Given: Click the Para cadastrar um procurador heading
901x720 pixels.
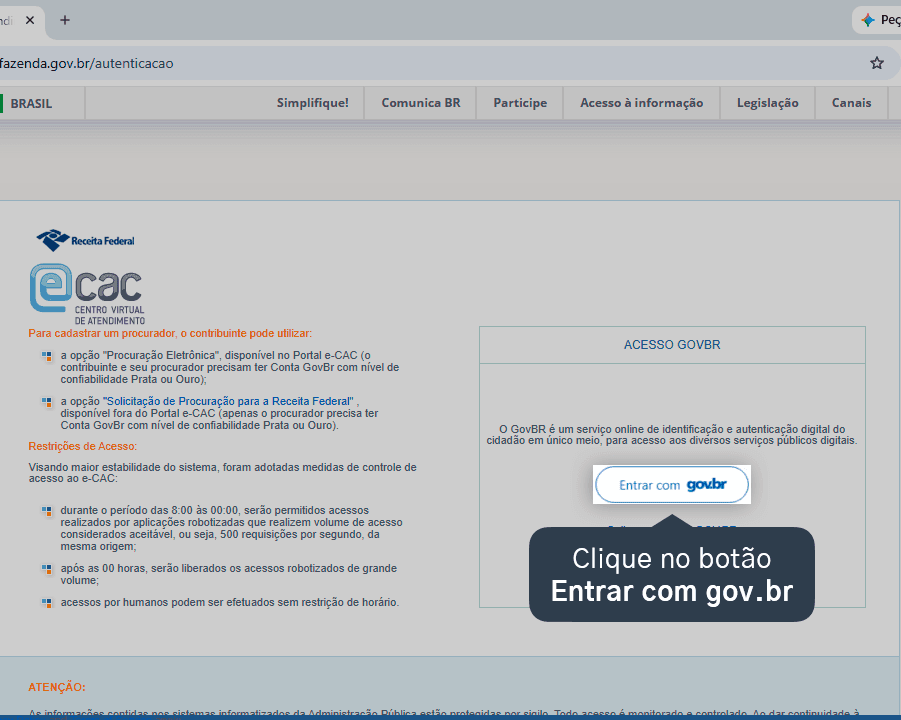Looking at the screenshot, I should click(x=170, y=333).
